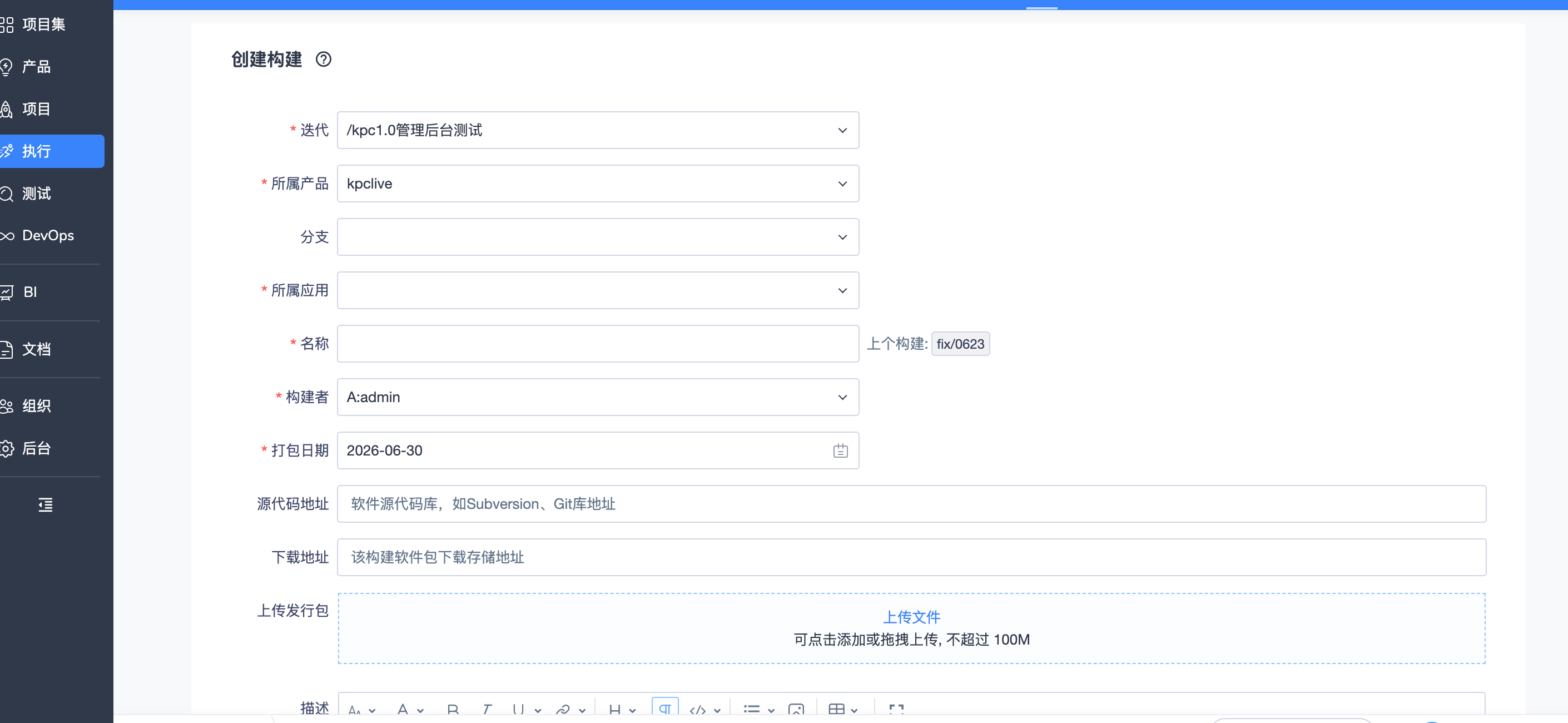Open 项目 in the sidebar
Image resolution: width=1568 pixels, height=723 pixels.
(x=37, y=109)
